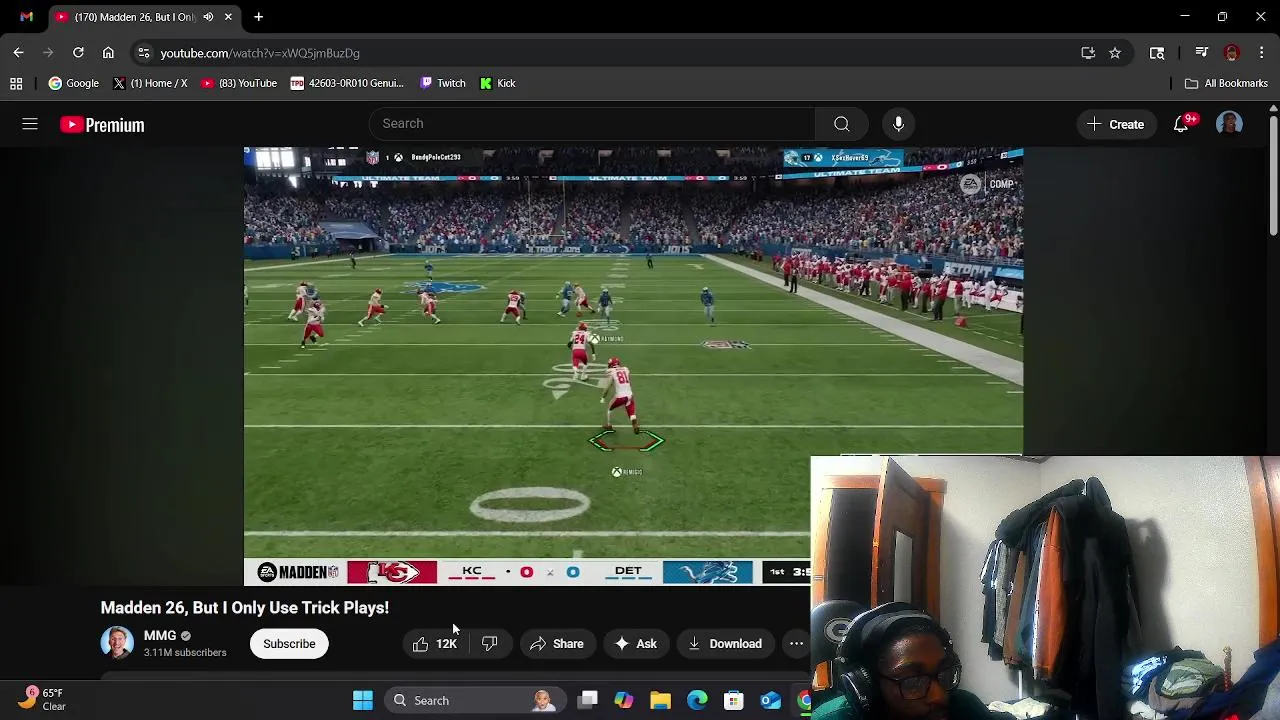Viewport: 1280px width, 720px height.
Task: Open YouTube notifications bell
Action: pyautogui.click(x=1181, y=124)
